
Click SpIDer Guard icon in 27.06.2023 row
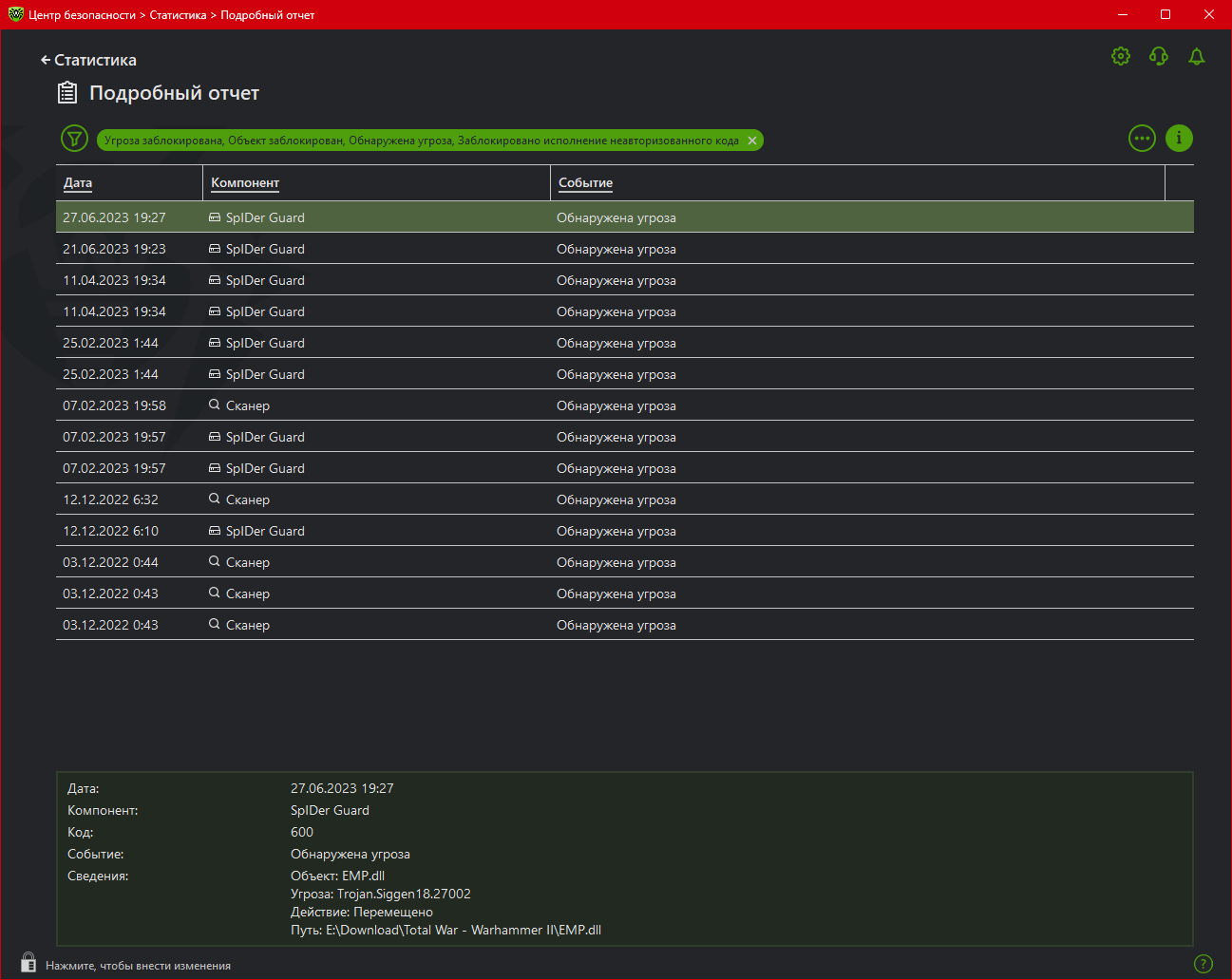pyautogui.click(x=215, y=217)
